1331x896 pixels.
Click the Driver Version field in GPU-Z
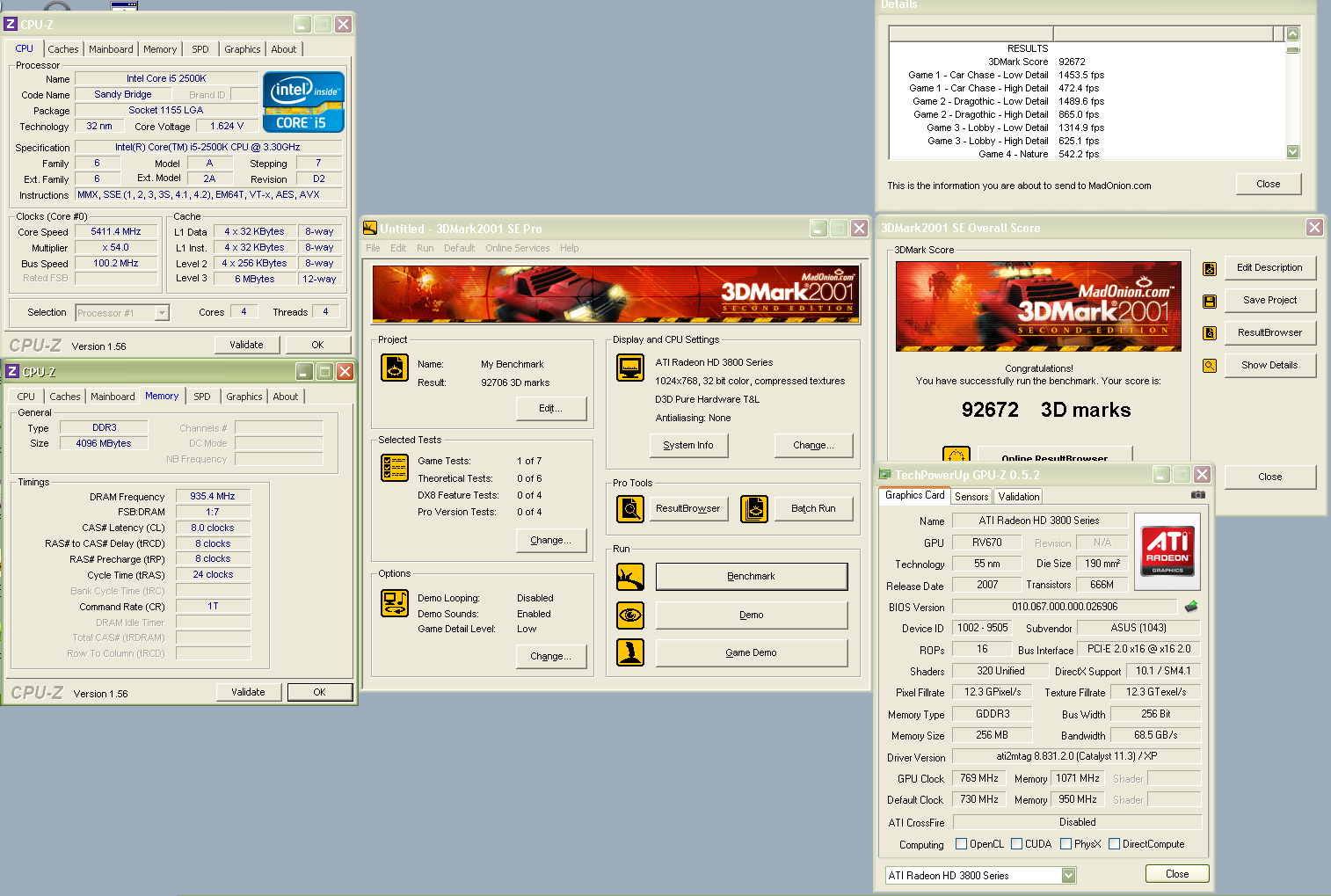(x=1077, y=757)
